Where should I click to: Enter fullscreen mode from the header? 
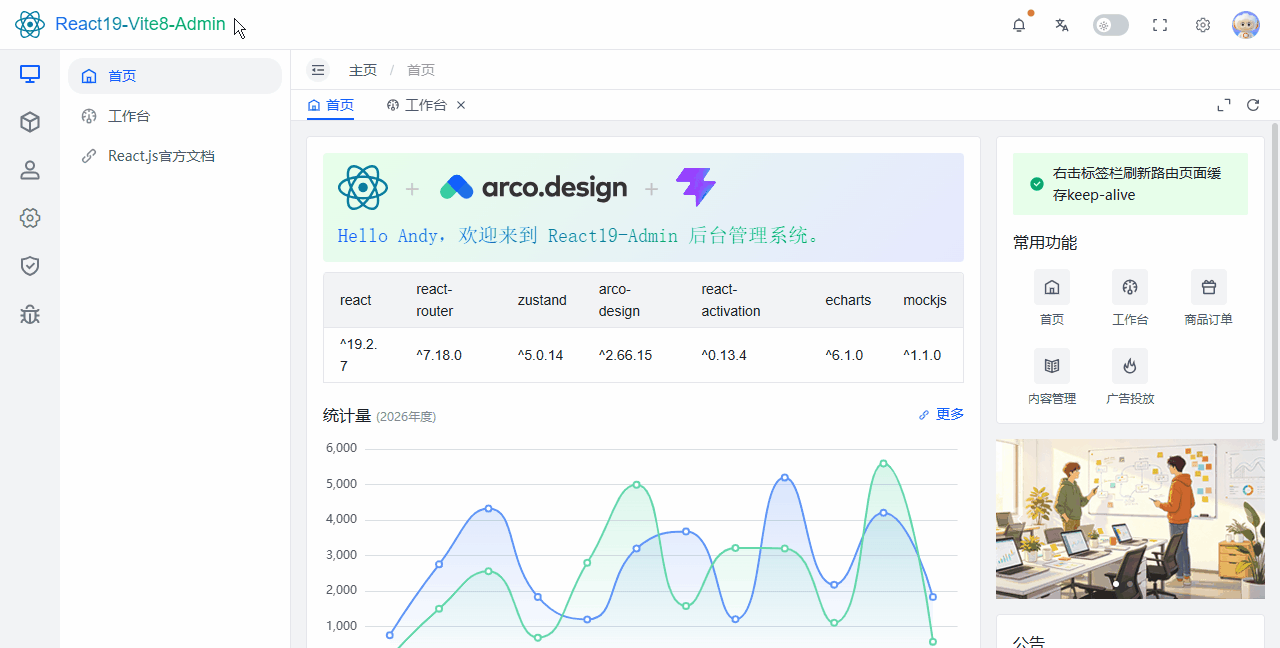pyautogui.click(x=1160, y=25)
